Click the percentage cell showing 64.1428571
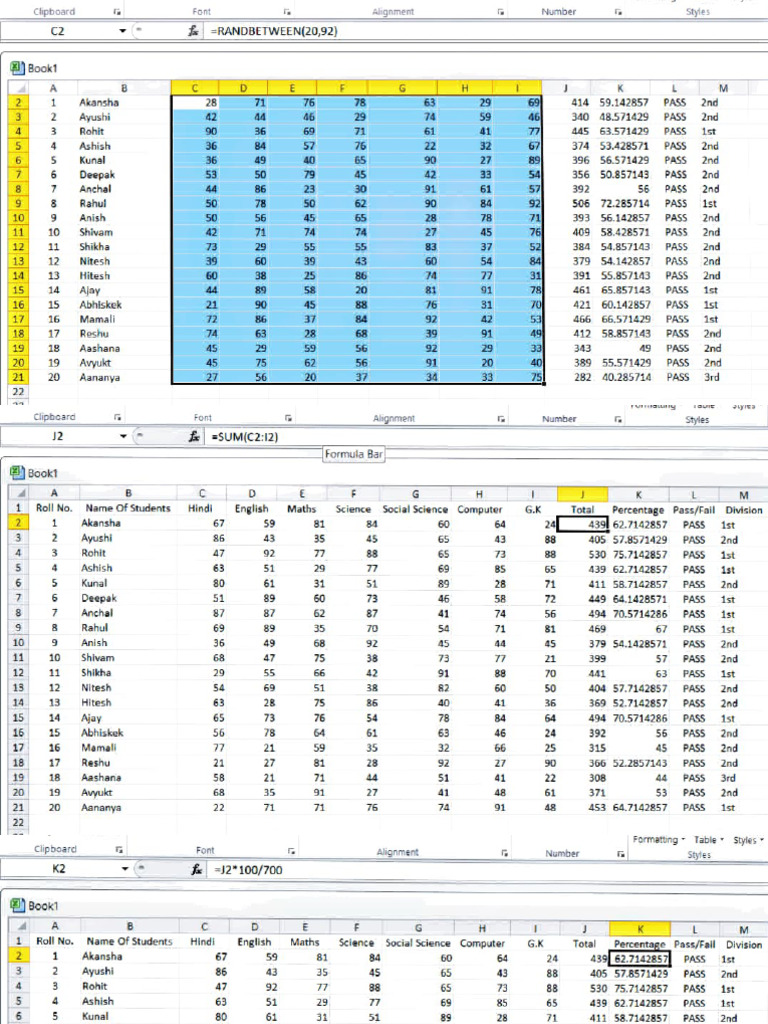The height and width of the screenshot is (1024, 768). [x=639, y=599]
